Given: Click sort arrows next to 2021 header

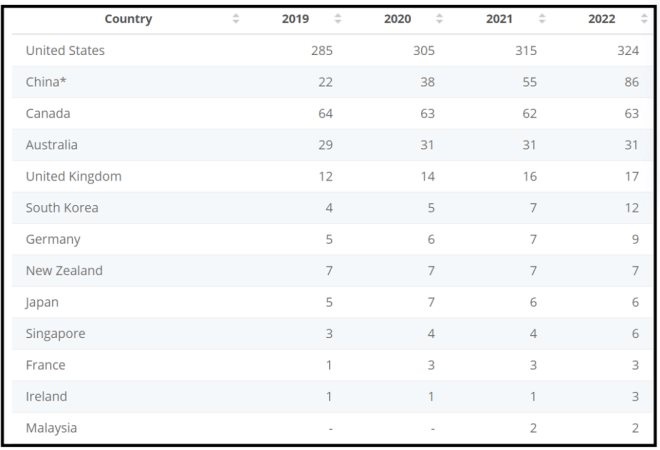Looking at the screenshot, I should point(542,19).
